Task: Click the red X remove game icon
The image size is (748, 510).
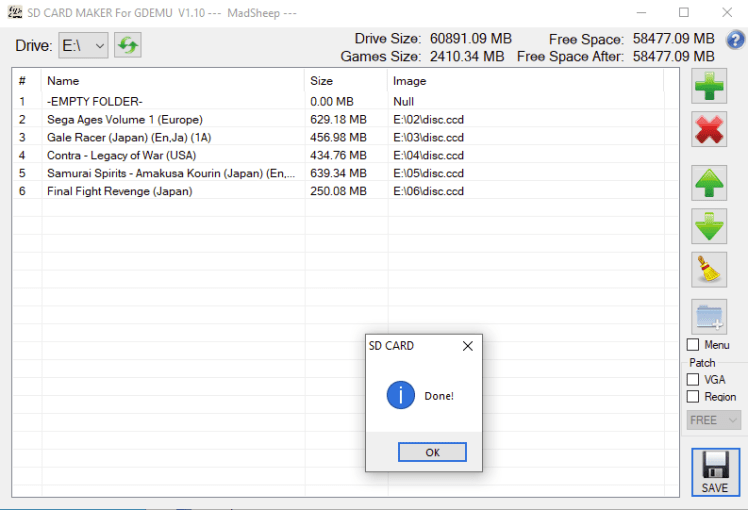Action: [x=709, y=129]
